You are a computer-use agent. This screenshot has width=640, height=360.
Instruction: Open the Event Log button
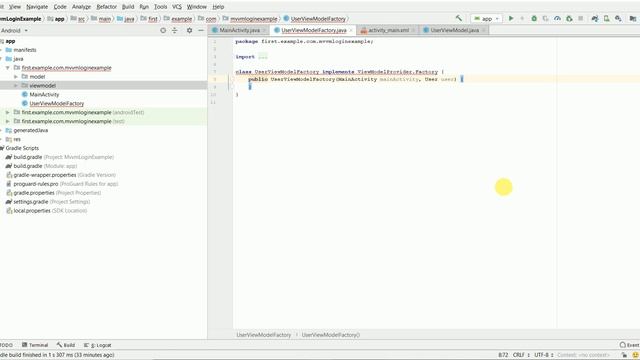[629, 345]
